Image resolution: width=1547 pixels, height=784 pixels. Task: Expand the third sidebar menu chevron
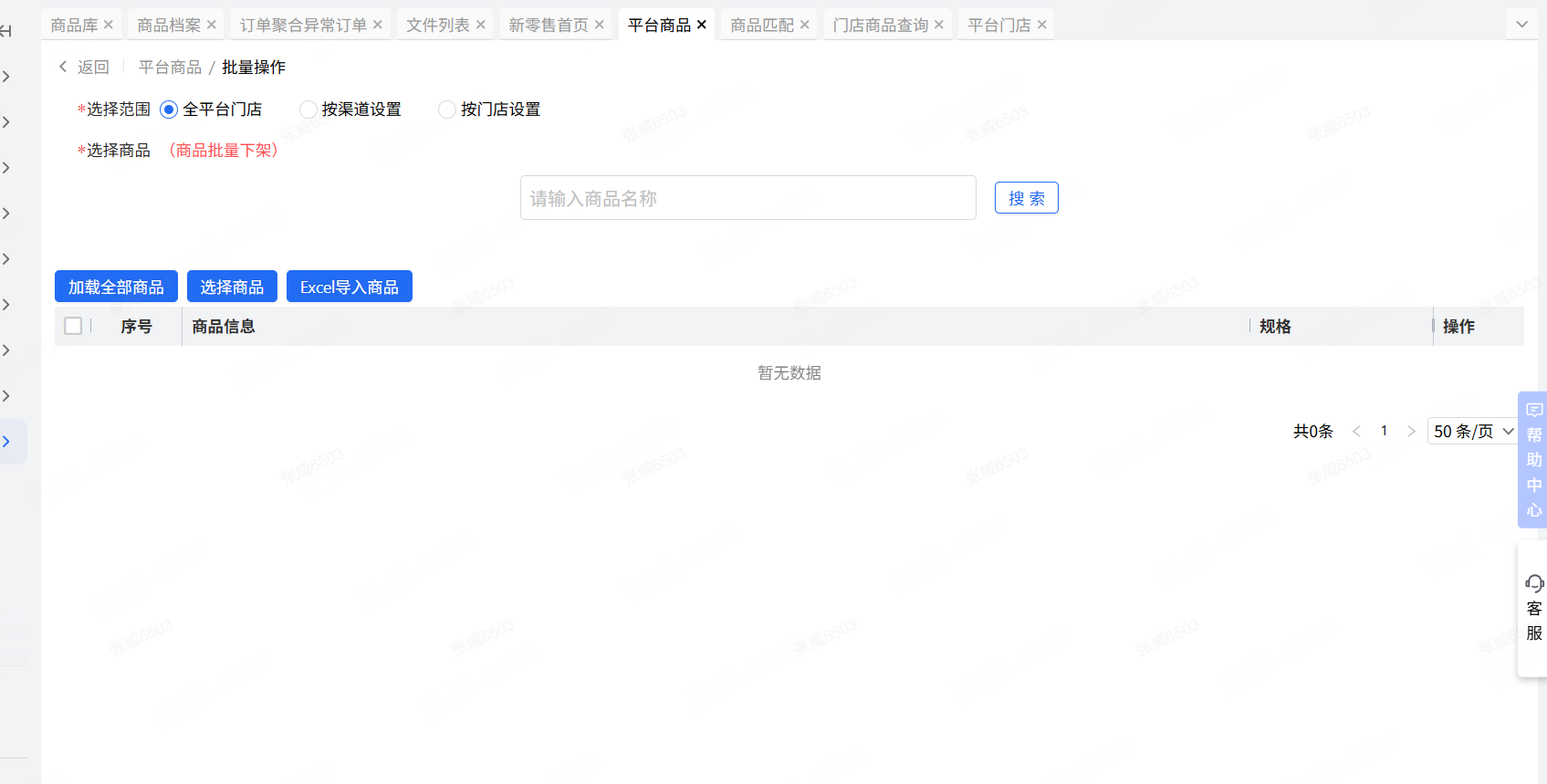tap(6, 168)
